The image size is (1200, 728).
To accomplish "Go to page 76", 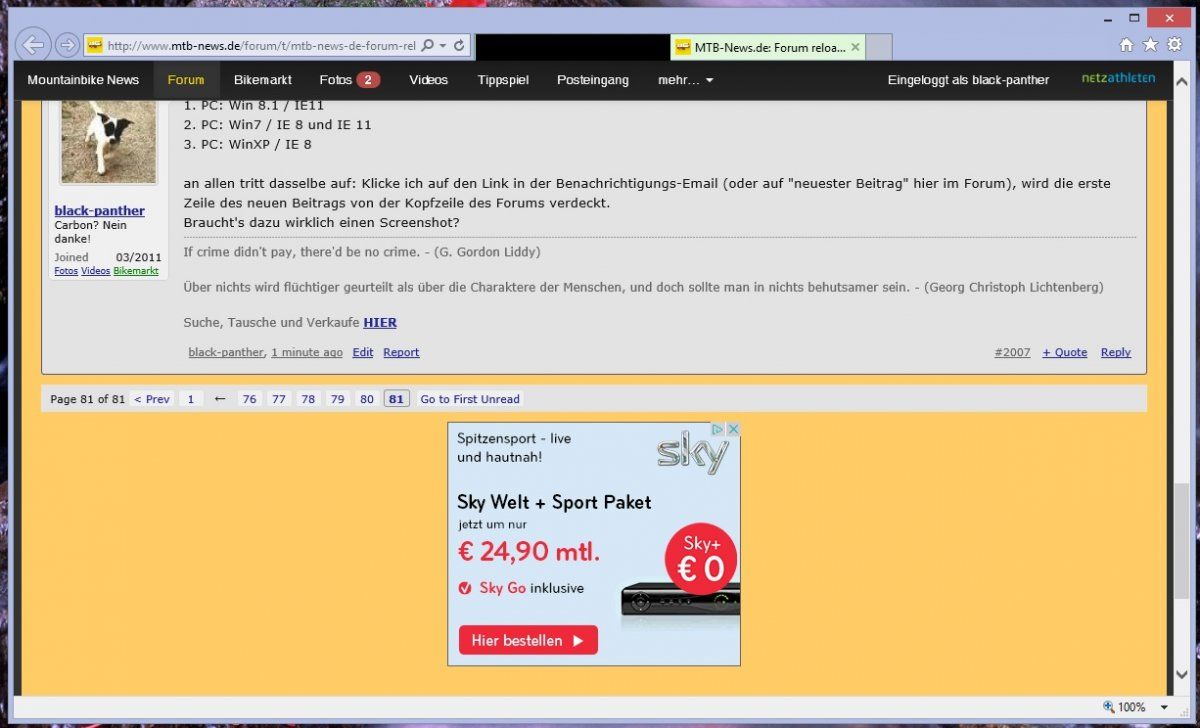I will [249, 399].
